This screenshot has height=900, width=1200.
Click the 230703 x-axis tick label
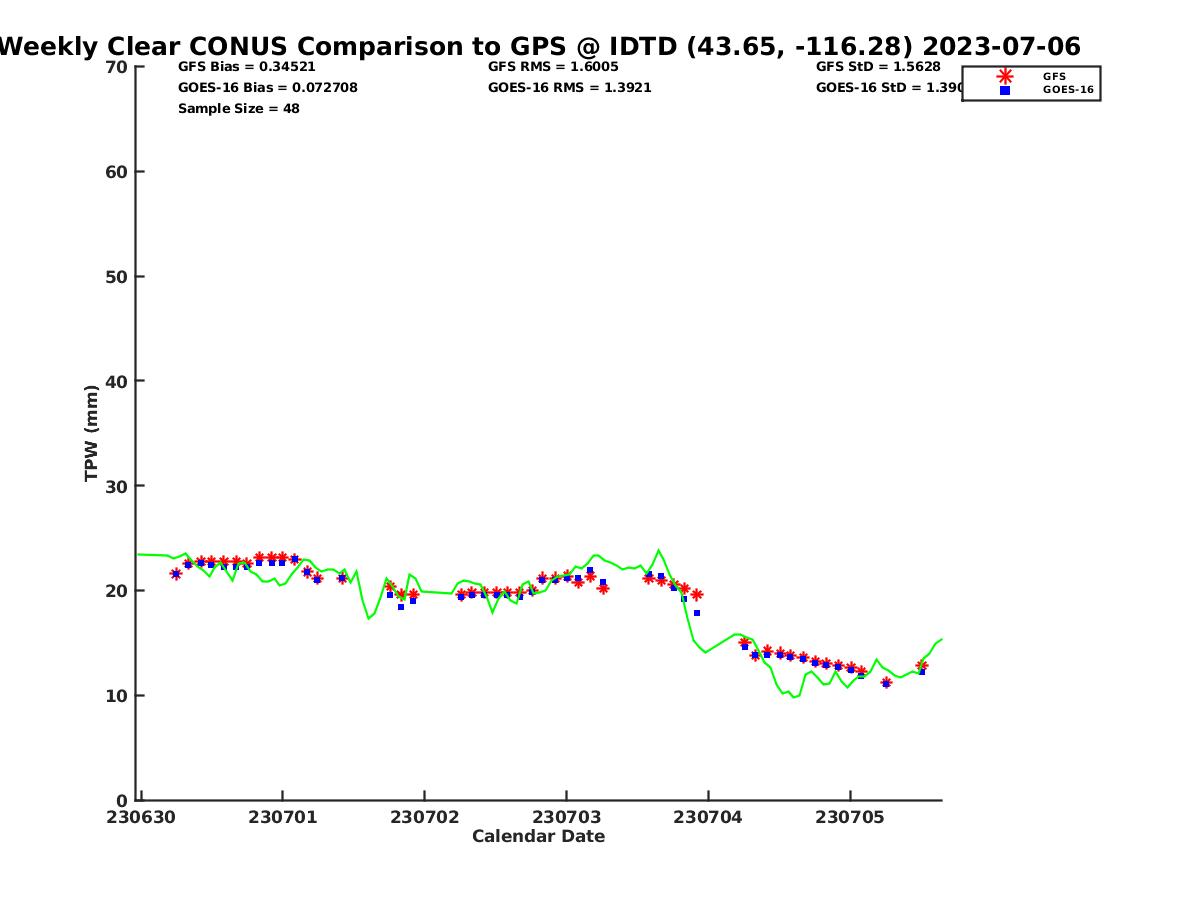(566, 817)
